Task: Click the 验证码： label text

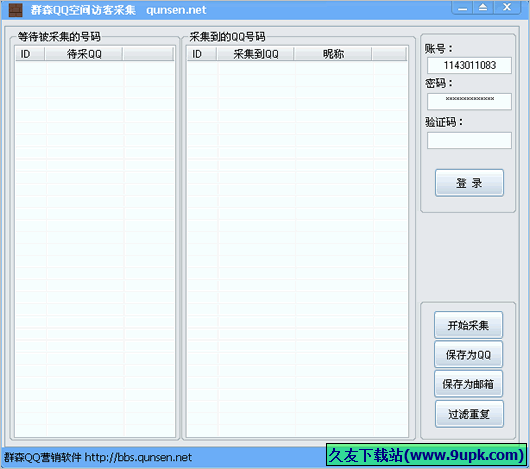Action: click(444, 122)
